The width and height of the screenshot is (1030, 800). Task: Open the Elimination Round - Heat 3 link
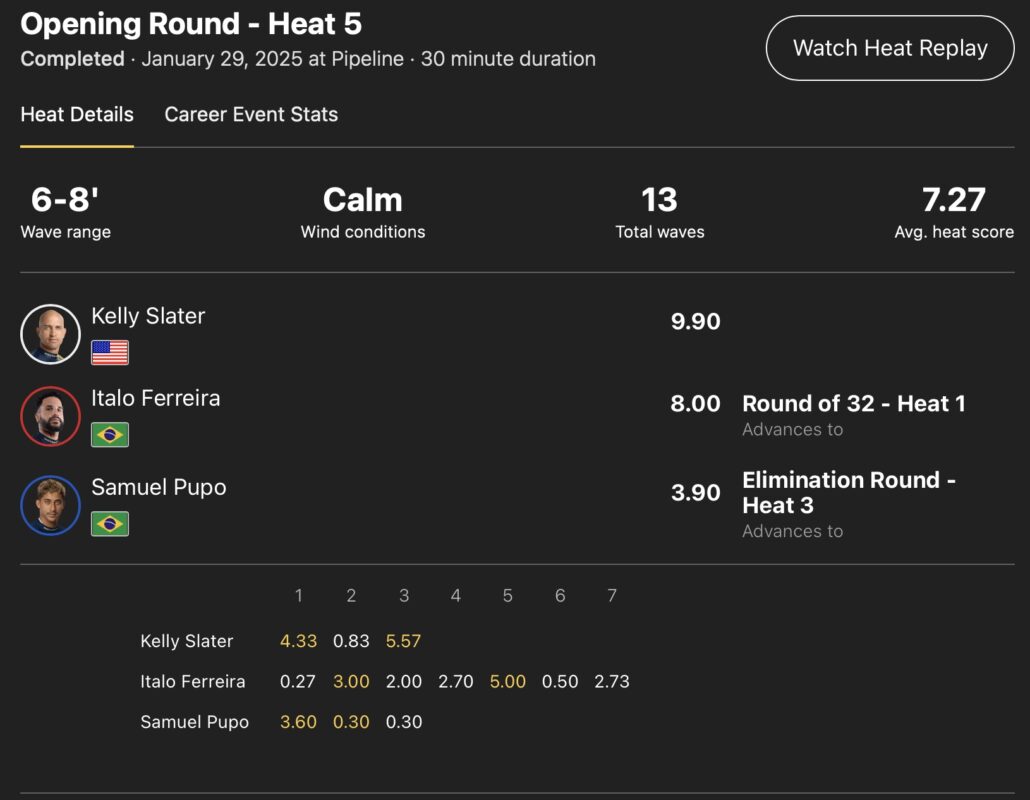coord(848,492)
